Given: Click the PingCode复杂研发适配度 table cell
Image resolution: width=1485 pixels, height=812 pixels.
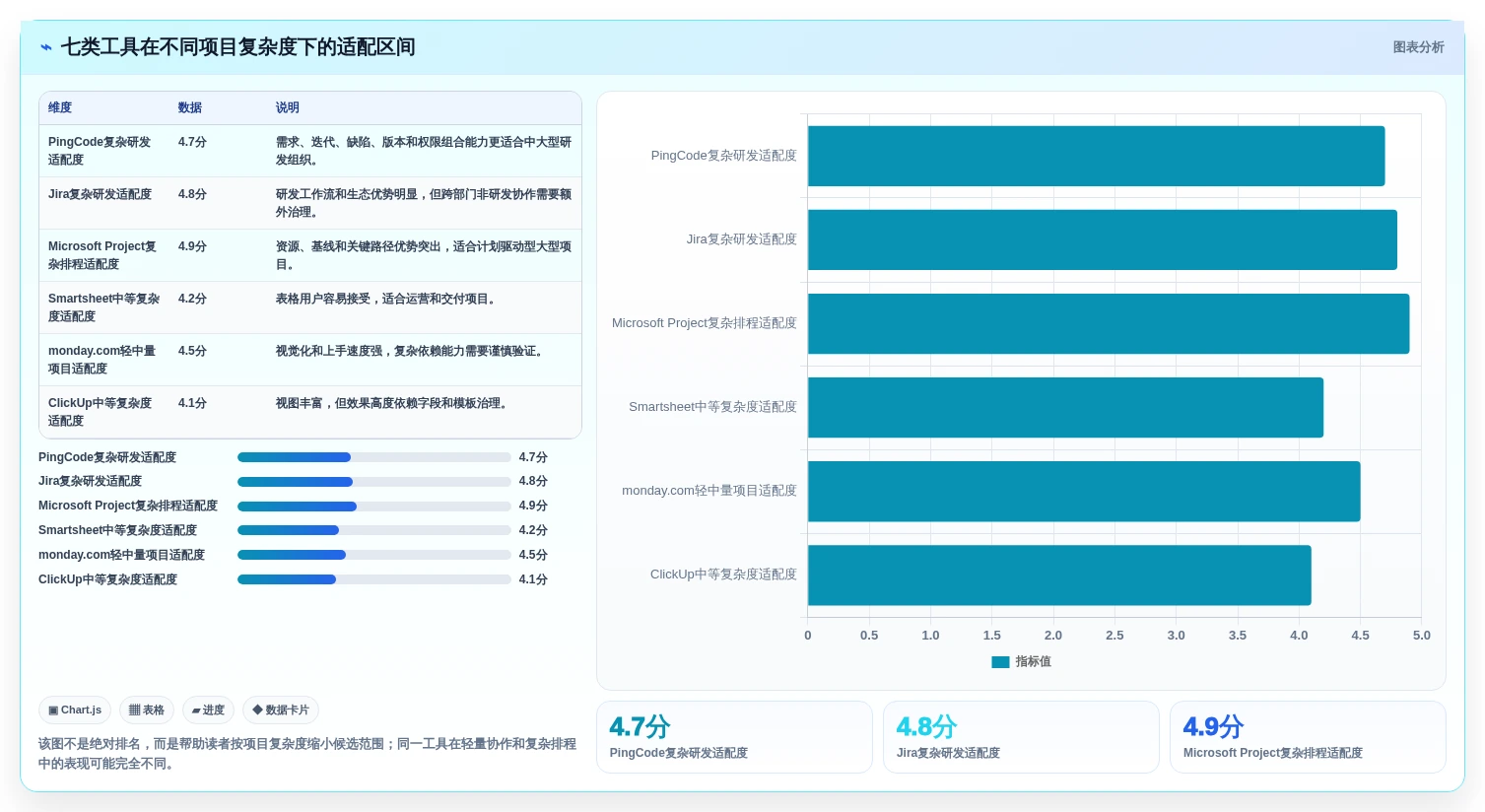Looking at the screenshot, I should (x=103, y=151).
